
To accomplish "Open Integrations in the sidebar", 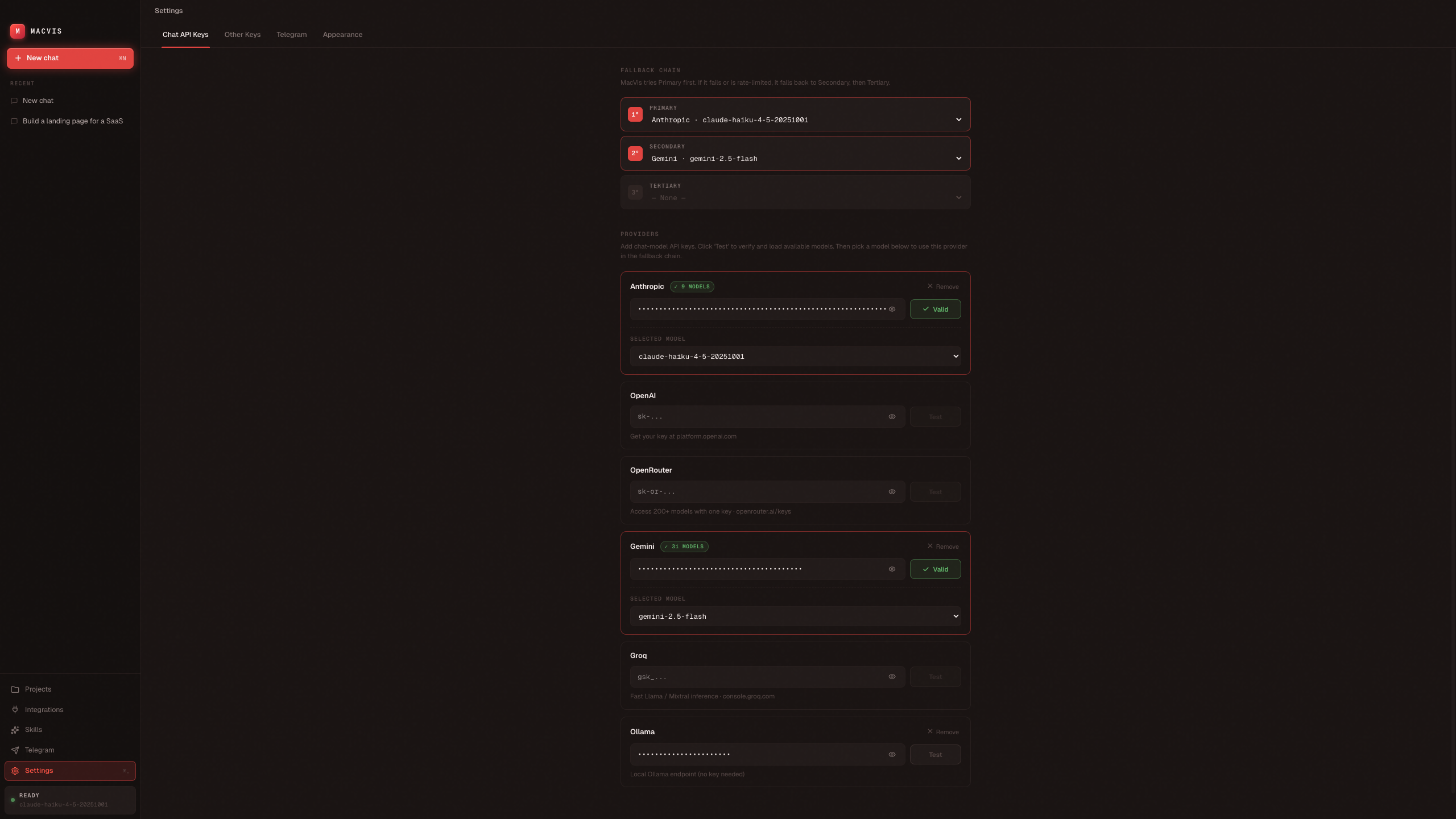I will (x=70, y=710).
